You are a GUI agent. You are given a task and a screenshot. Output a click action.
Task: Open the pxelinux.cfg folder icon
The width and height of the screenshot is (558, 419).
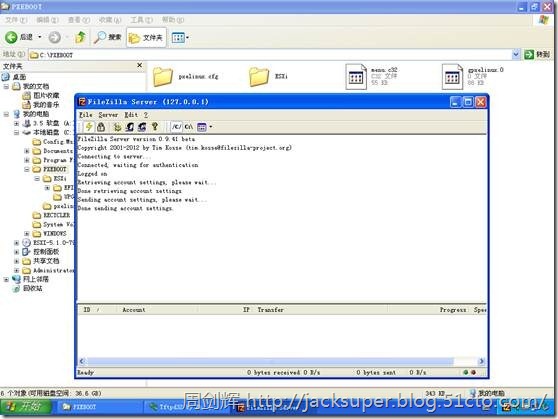163,77
